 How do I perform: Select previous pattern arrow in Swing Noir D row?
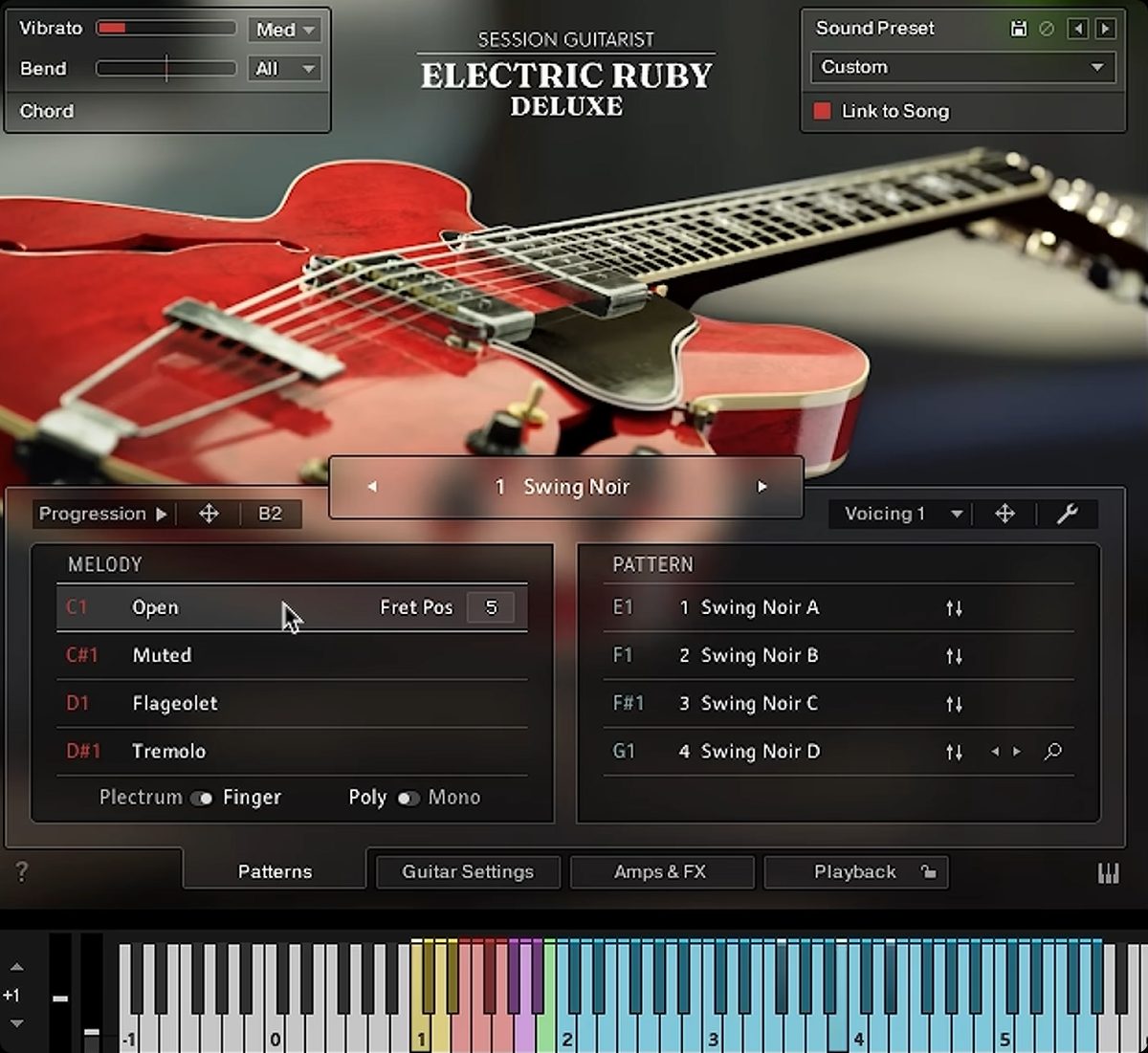[995, 752]
